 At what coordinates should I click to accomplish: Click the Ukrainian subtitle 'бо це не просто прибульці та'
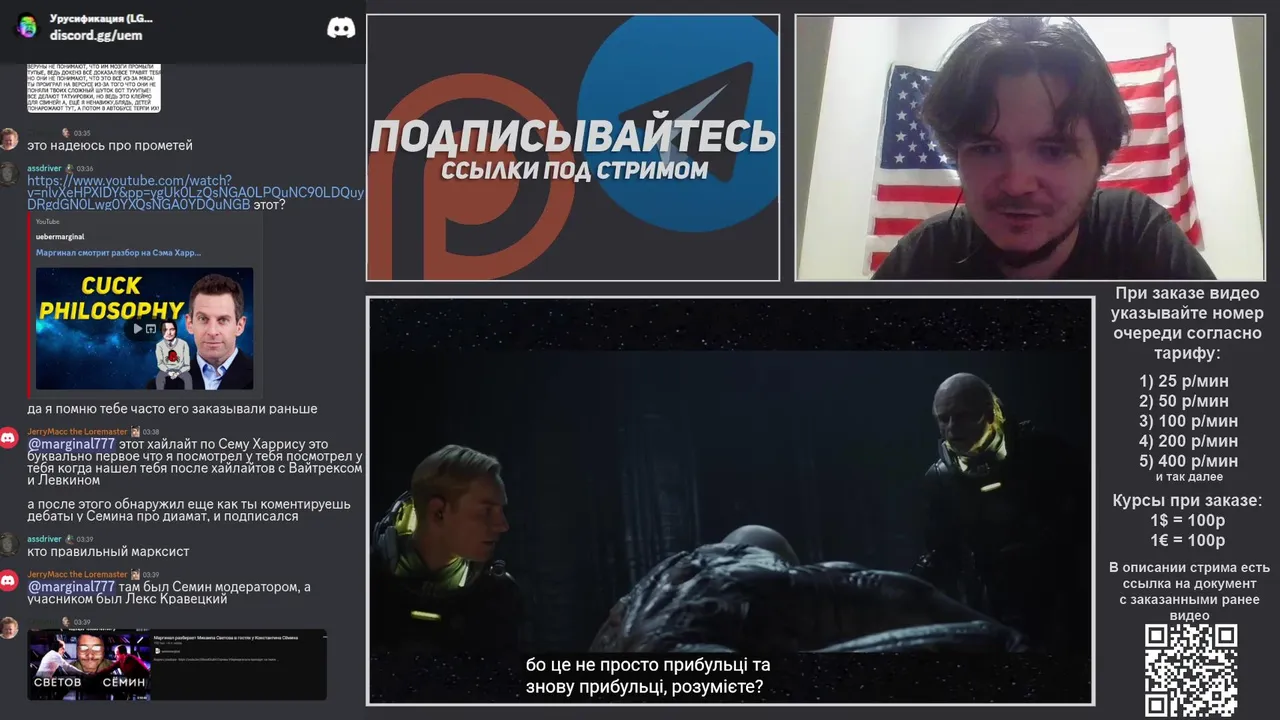(x=648, y=665)
